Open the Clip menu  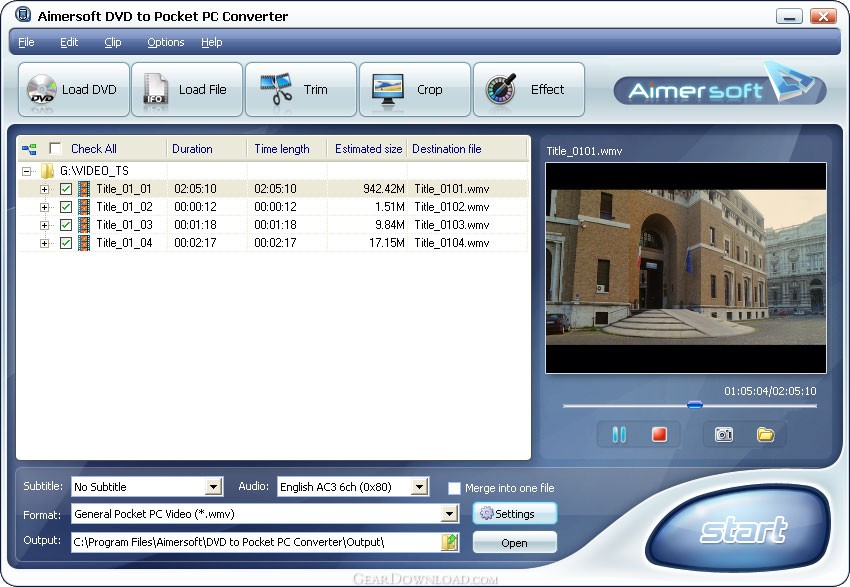pos(113,42)
